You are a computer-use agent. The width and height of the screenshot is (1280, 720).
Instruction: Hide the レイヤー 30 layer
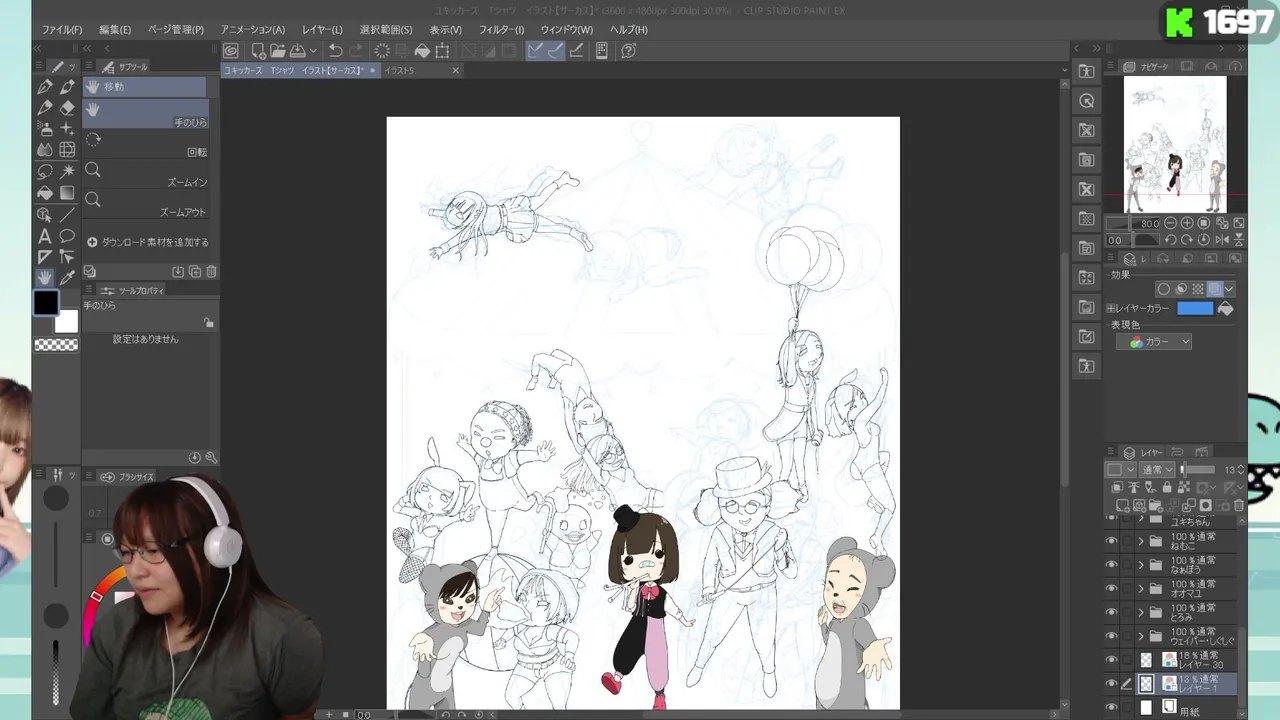[x=1111, y=660]
